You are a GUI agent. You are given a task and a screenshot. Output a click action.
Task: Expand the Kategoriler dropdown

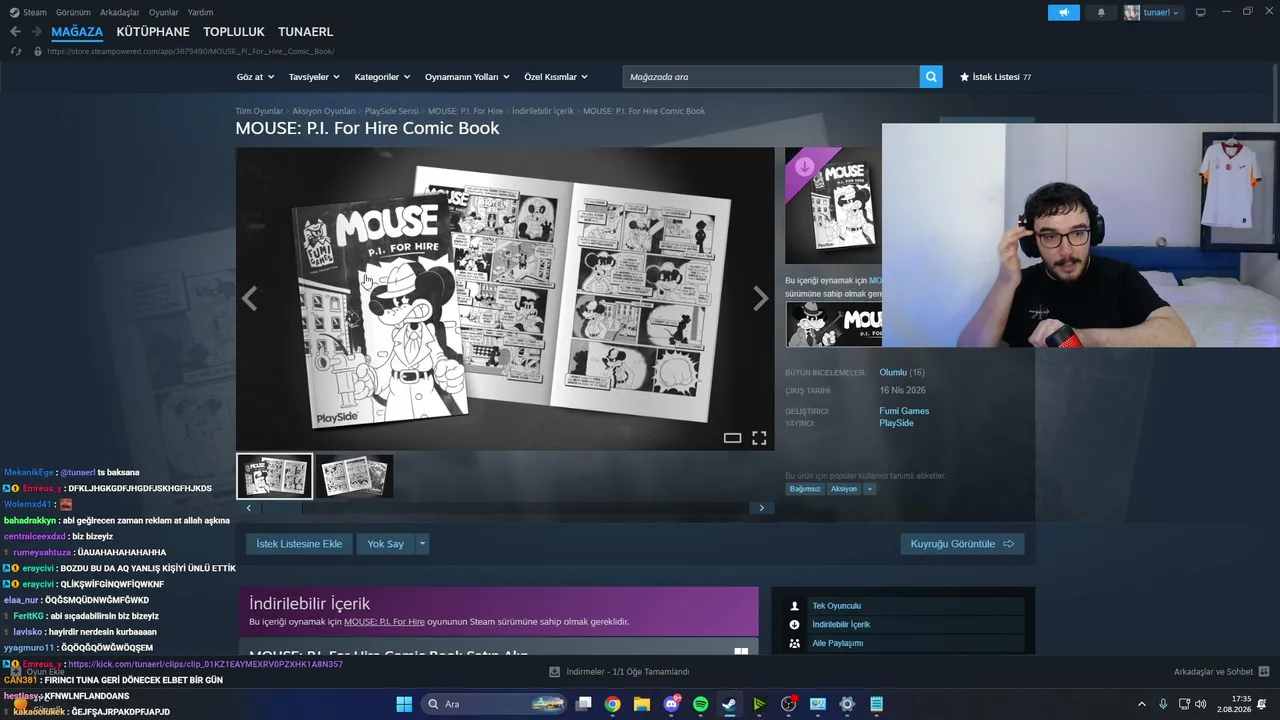click(x=382, y=77)
